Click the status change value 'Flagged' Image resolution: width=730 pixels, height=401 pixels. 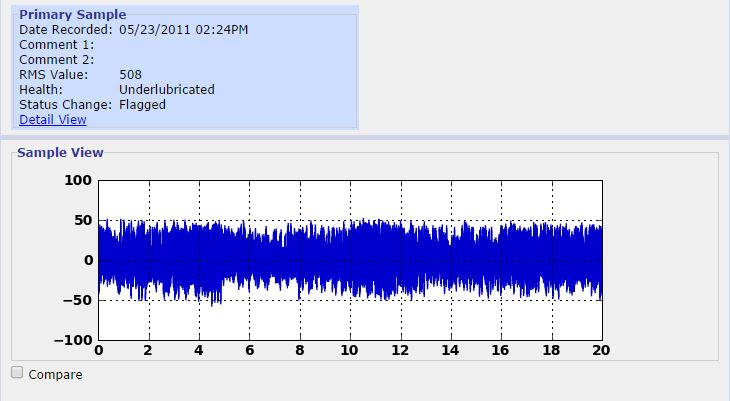(142, 105)
